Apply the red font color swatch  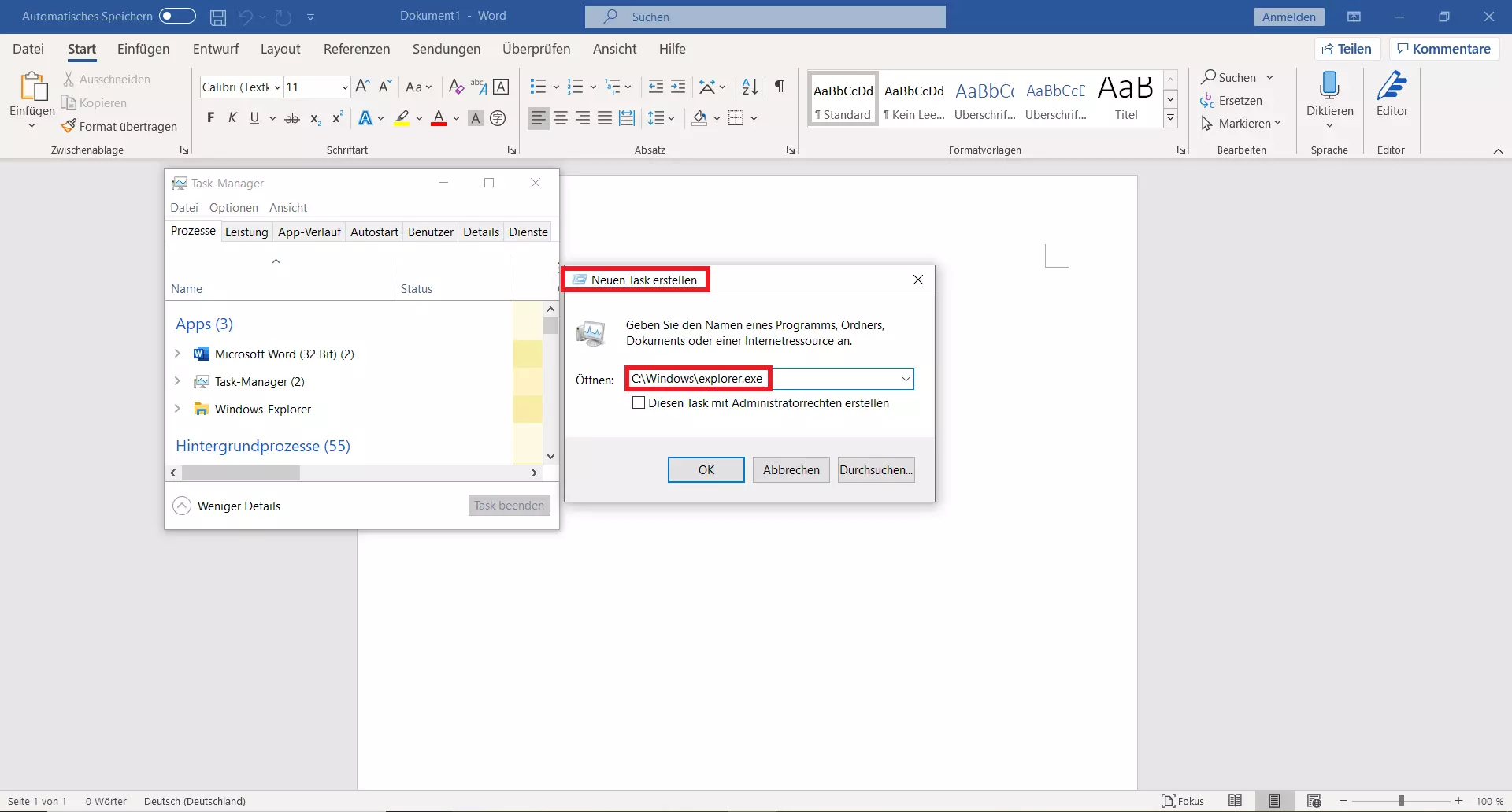439,118
